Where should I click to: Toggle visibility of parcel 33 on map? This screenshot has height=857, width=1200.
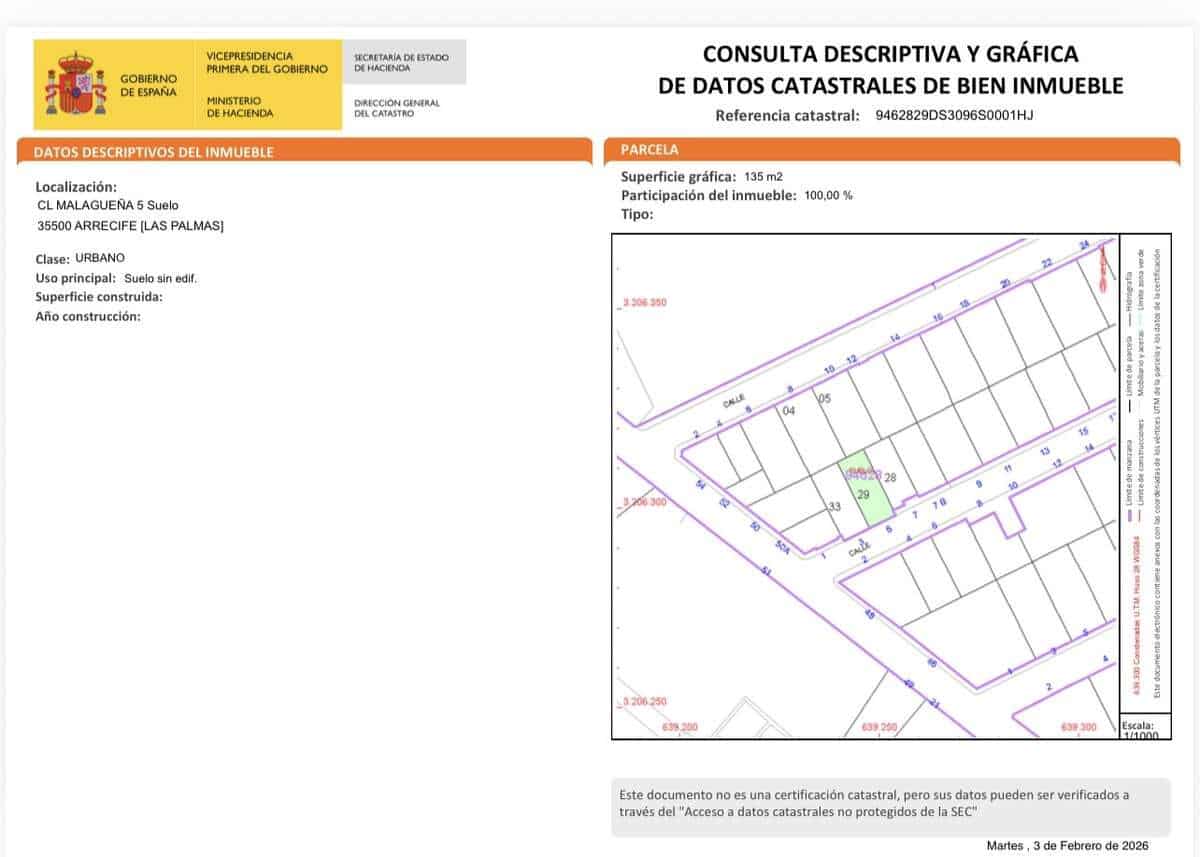[x=835, y=507]
